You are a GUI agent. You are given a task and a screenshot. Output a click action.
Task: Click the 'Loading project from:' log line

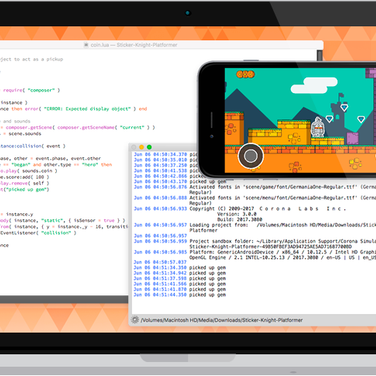[x=255, y=225]
